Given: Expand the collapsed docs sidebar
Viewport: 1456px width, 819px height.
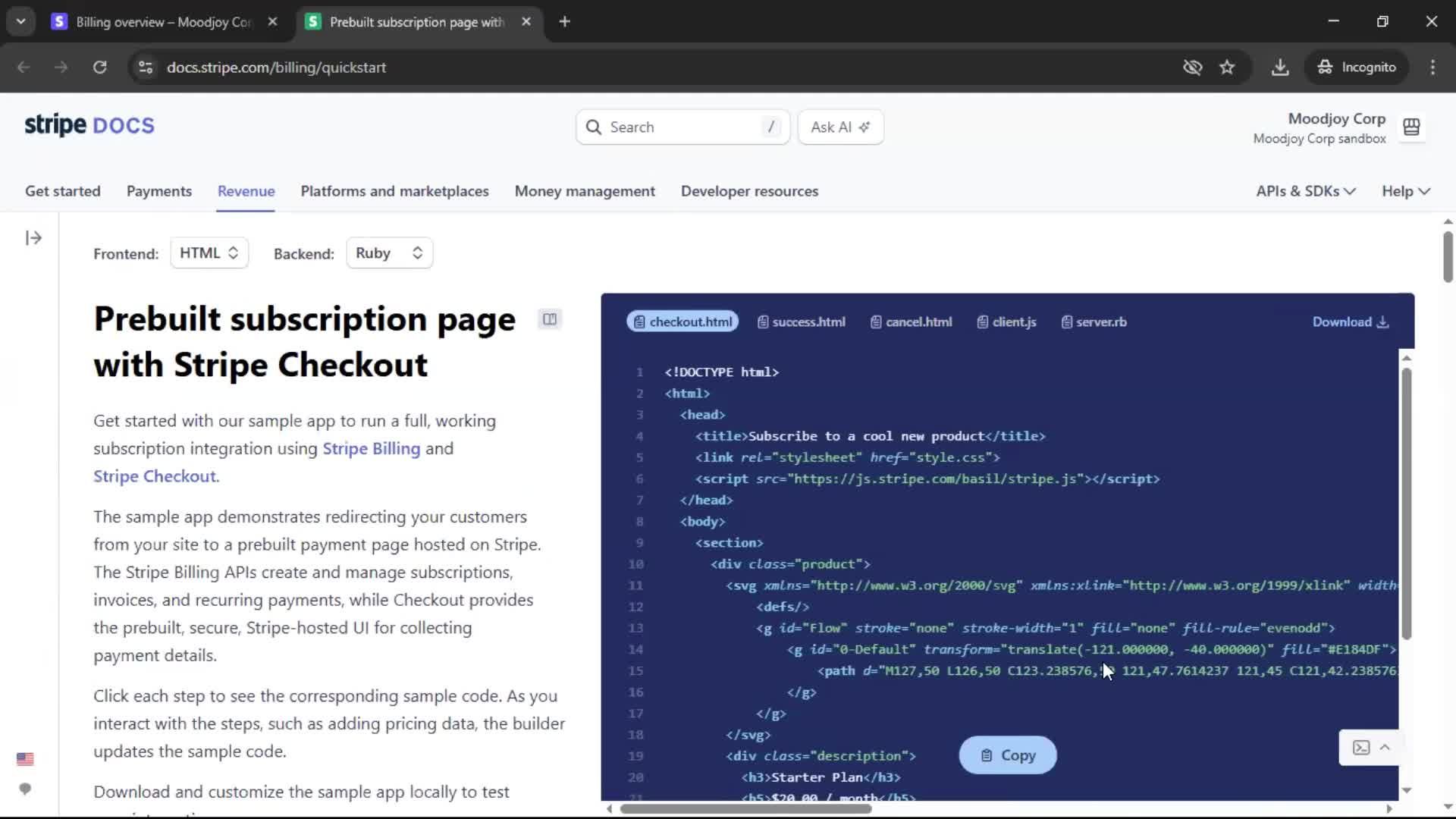Looking at the screenshot, I should (33, 238).
